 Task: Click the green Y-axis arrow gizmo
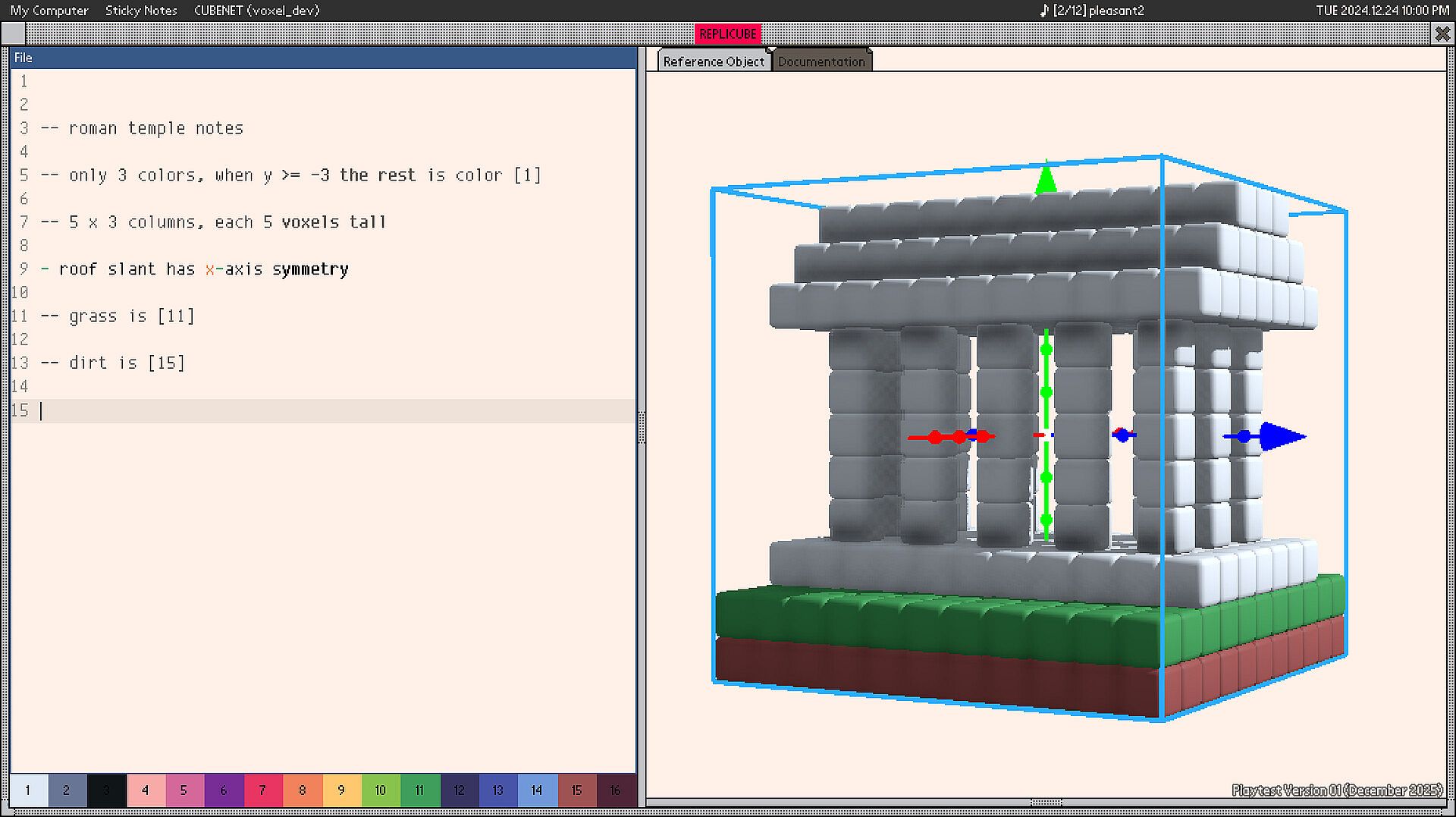1046,179
